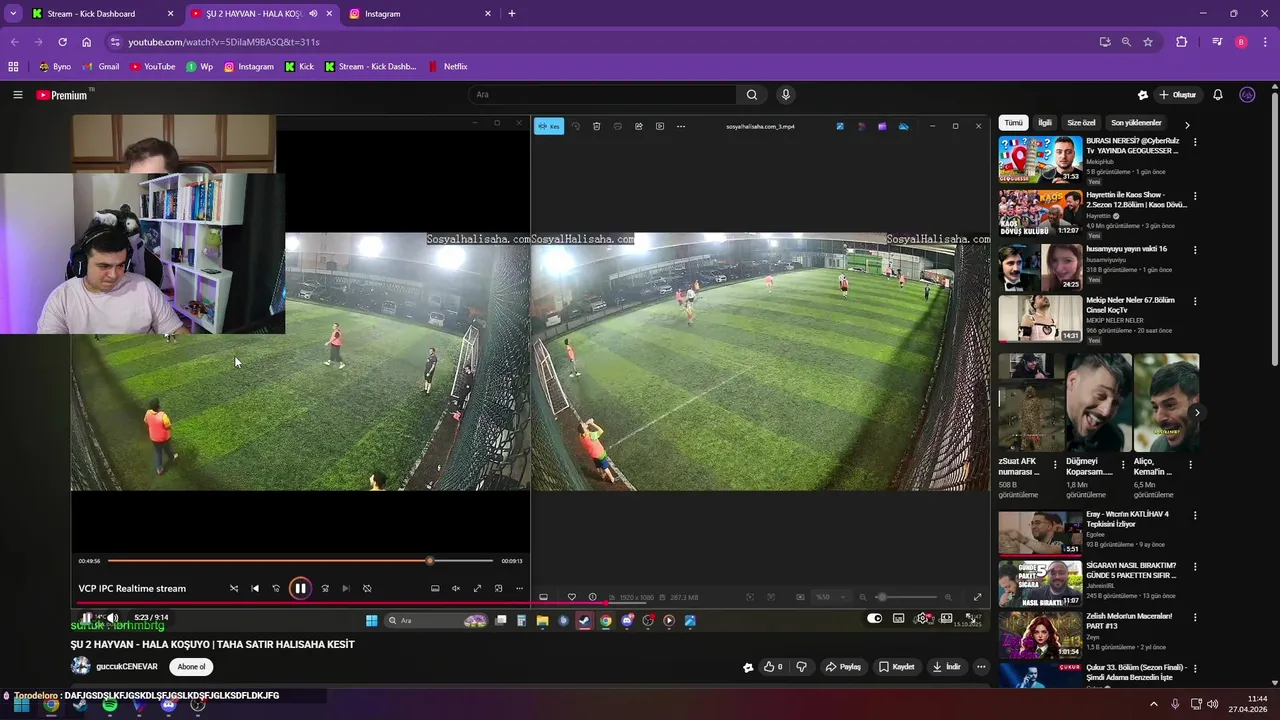Screen dimensions: 1280x720
Task: Enter fullscreen on YouTube player
Action: click(971, 618)
